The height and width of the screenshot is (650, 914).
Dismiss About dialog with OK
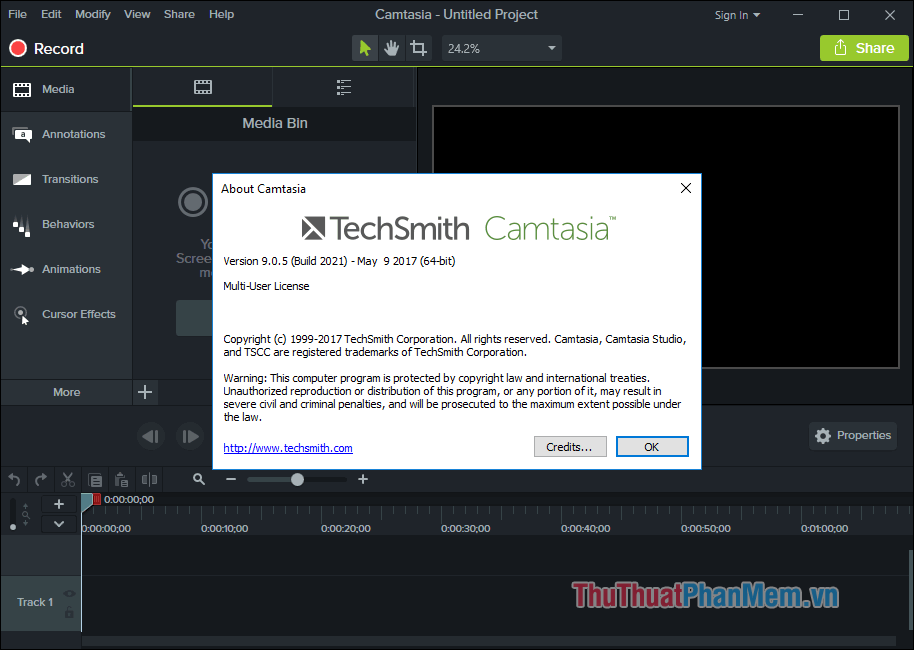pyautogui.click(x=652, y=446)
